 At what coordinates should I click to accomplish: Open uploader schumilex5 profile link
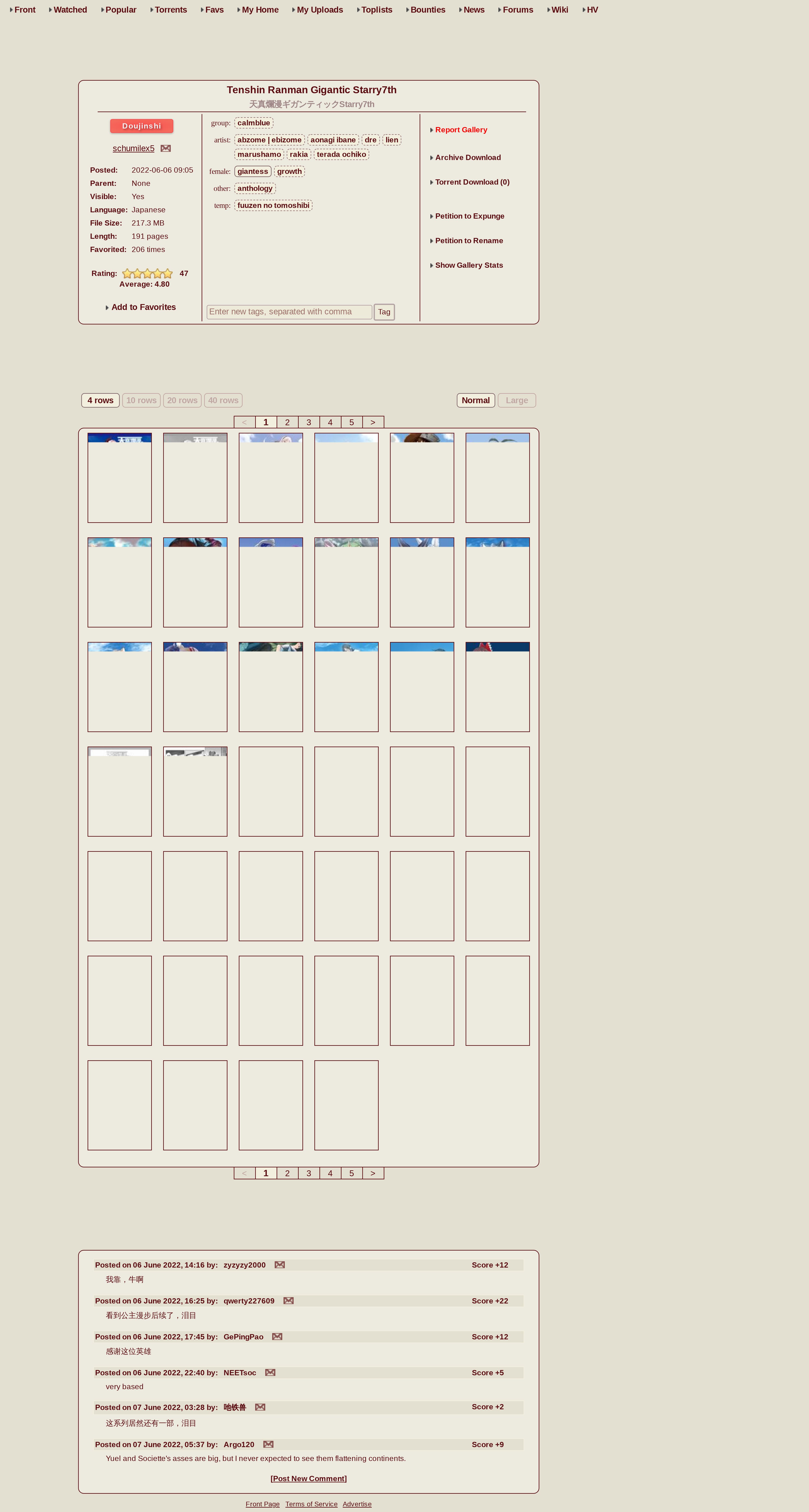pos(133,148)
